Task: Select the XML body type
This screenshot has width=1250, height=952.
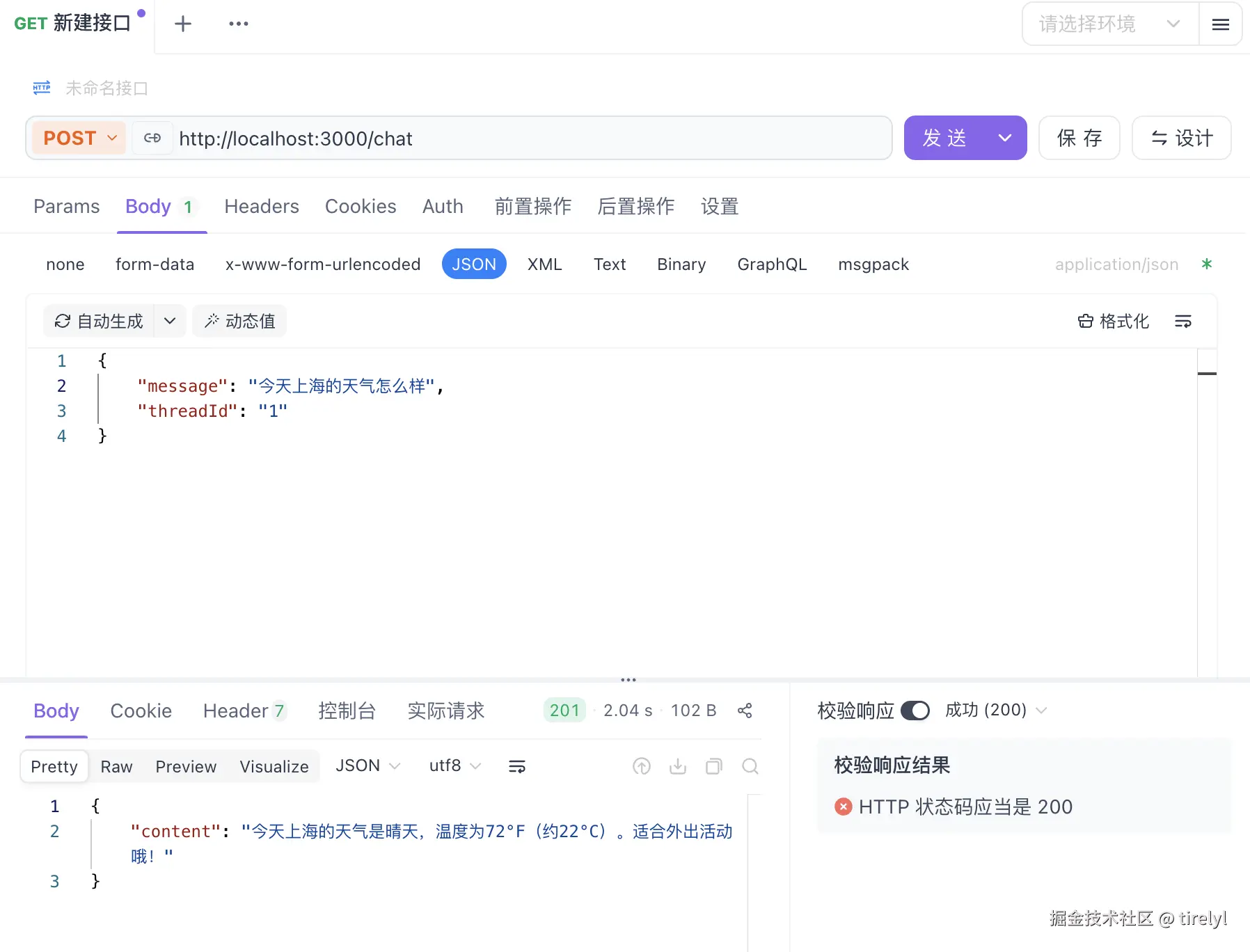Action: pyautogui.click(x=544, y=264)
